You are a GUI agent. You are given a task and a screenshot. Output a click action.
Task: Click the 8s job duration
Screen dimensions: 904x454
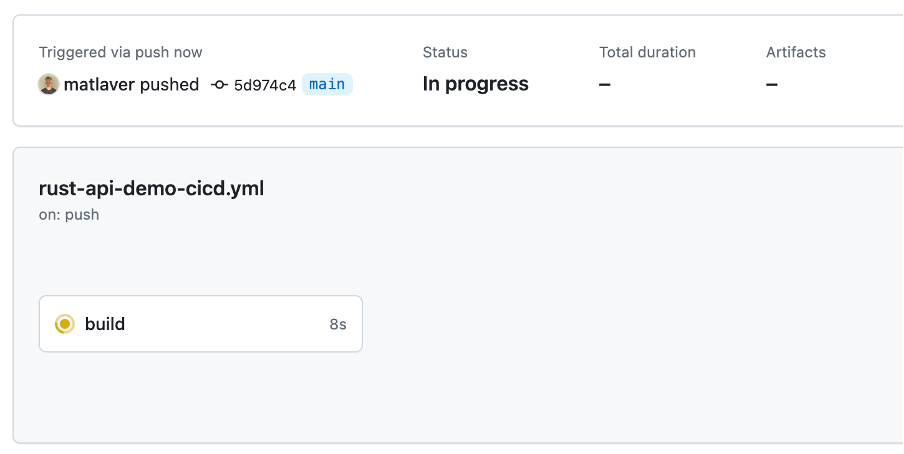[338, 325]
